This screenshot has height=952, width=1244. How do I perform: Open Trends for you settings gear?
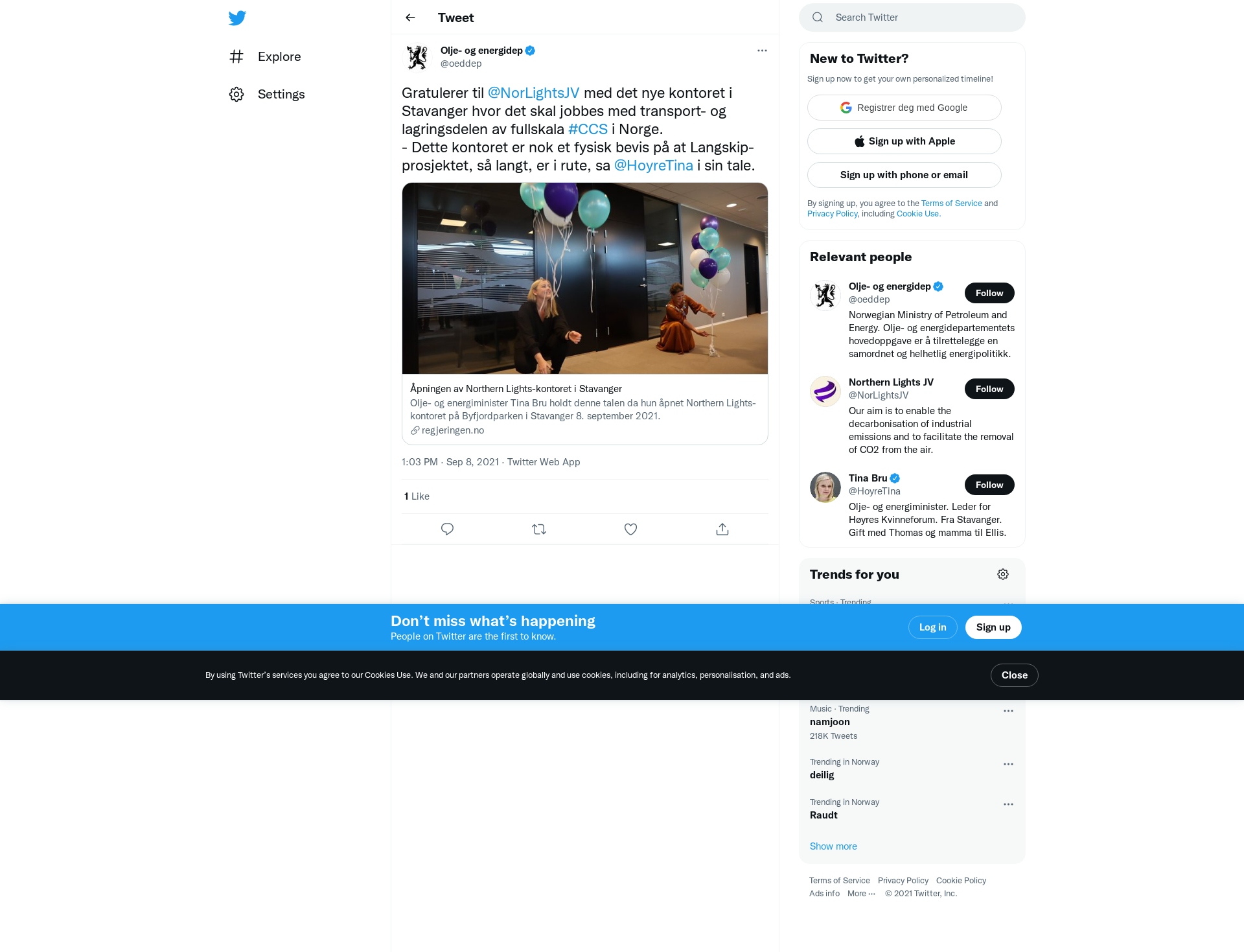[1003, 574]
